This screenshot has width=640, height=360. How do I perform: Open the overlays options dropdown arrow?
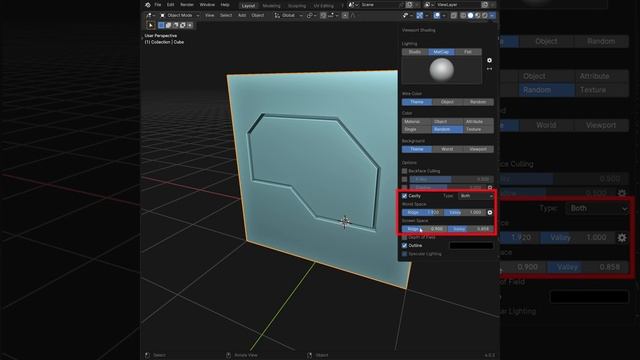click(x=444, y=16)
